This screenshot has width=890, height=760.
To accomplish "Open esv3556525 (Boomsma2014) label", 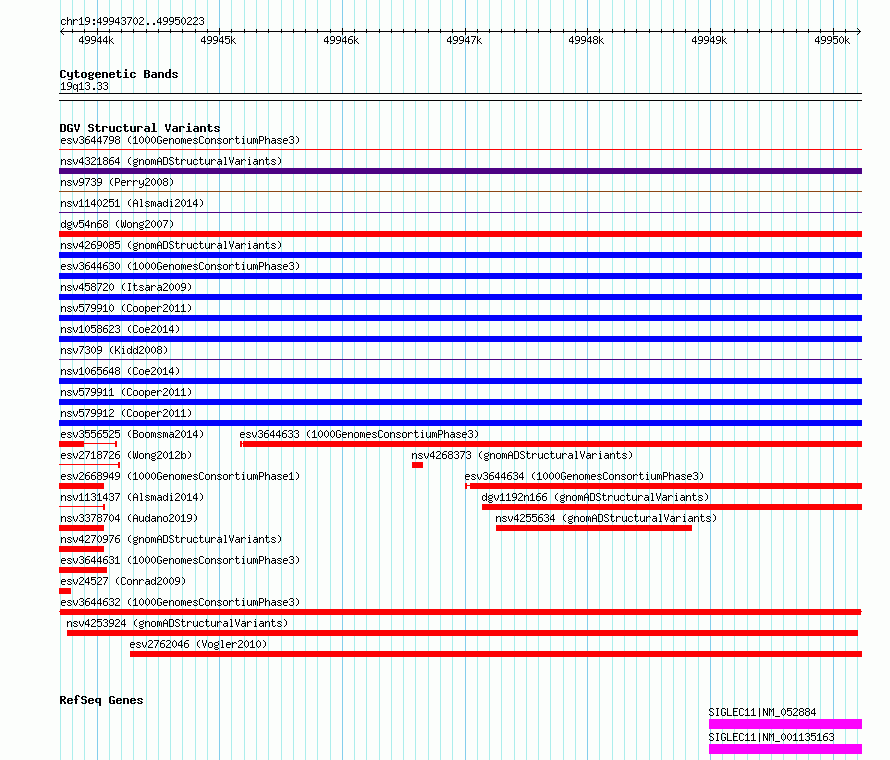I will click(132, 434).
